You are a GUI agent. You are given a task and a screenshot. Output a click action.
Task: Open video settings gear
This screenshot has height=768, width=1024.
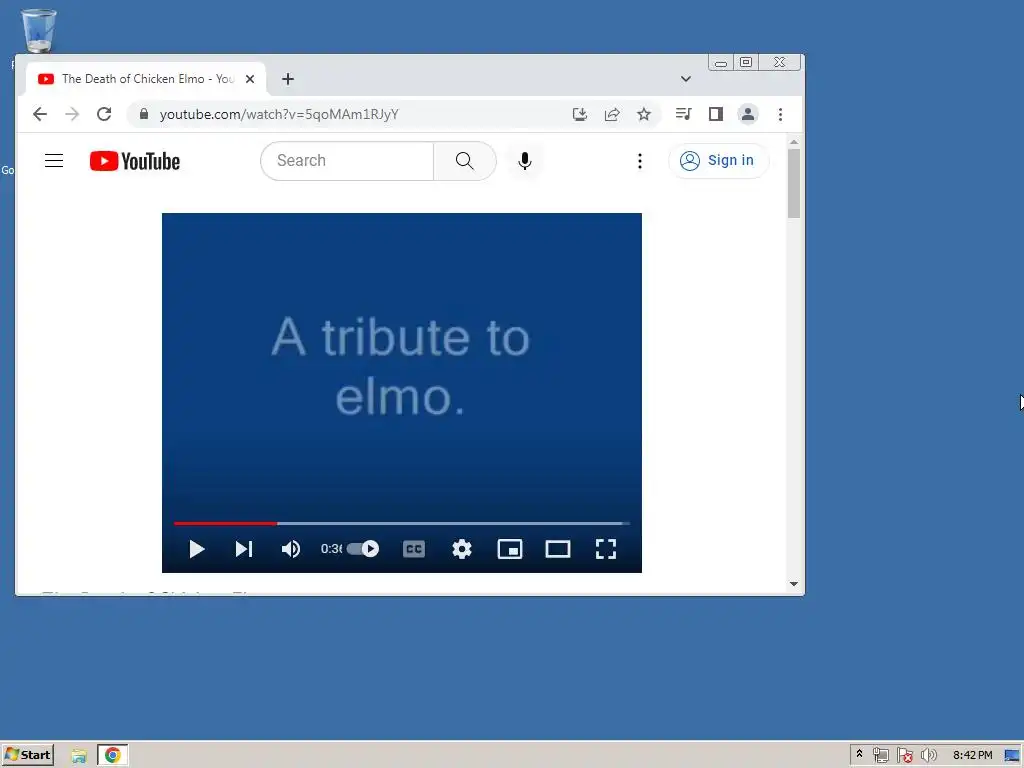(462, 549)
